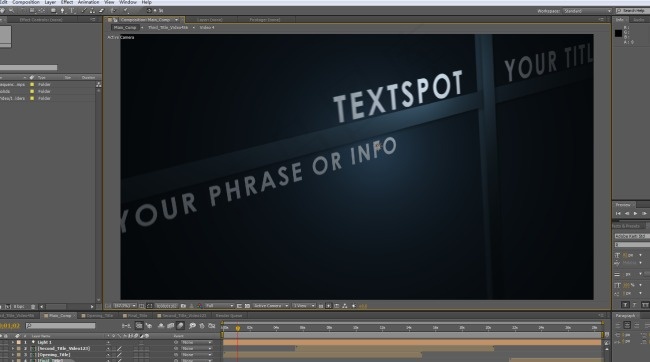Select the Pen tool in toolbar
650x362 pixels.
pos(62,10)
